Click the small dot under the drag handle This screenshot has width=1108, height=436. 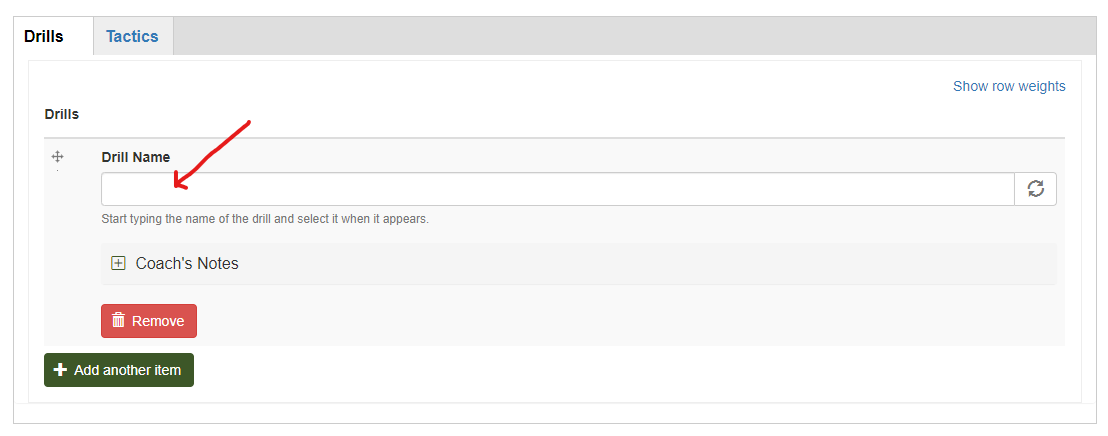[57, 171]
